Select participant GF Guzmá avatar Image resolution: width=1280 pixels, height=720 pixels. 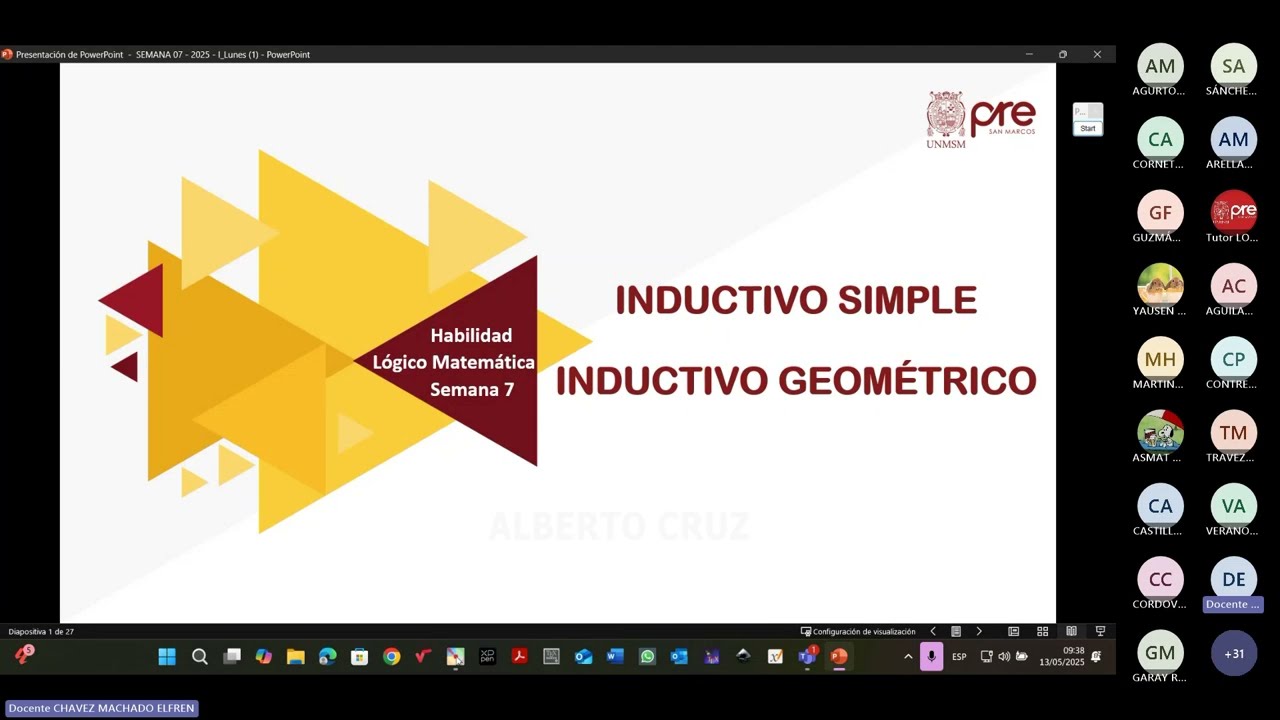point(1160,213)
